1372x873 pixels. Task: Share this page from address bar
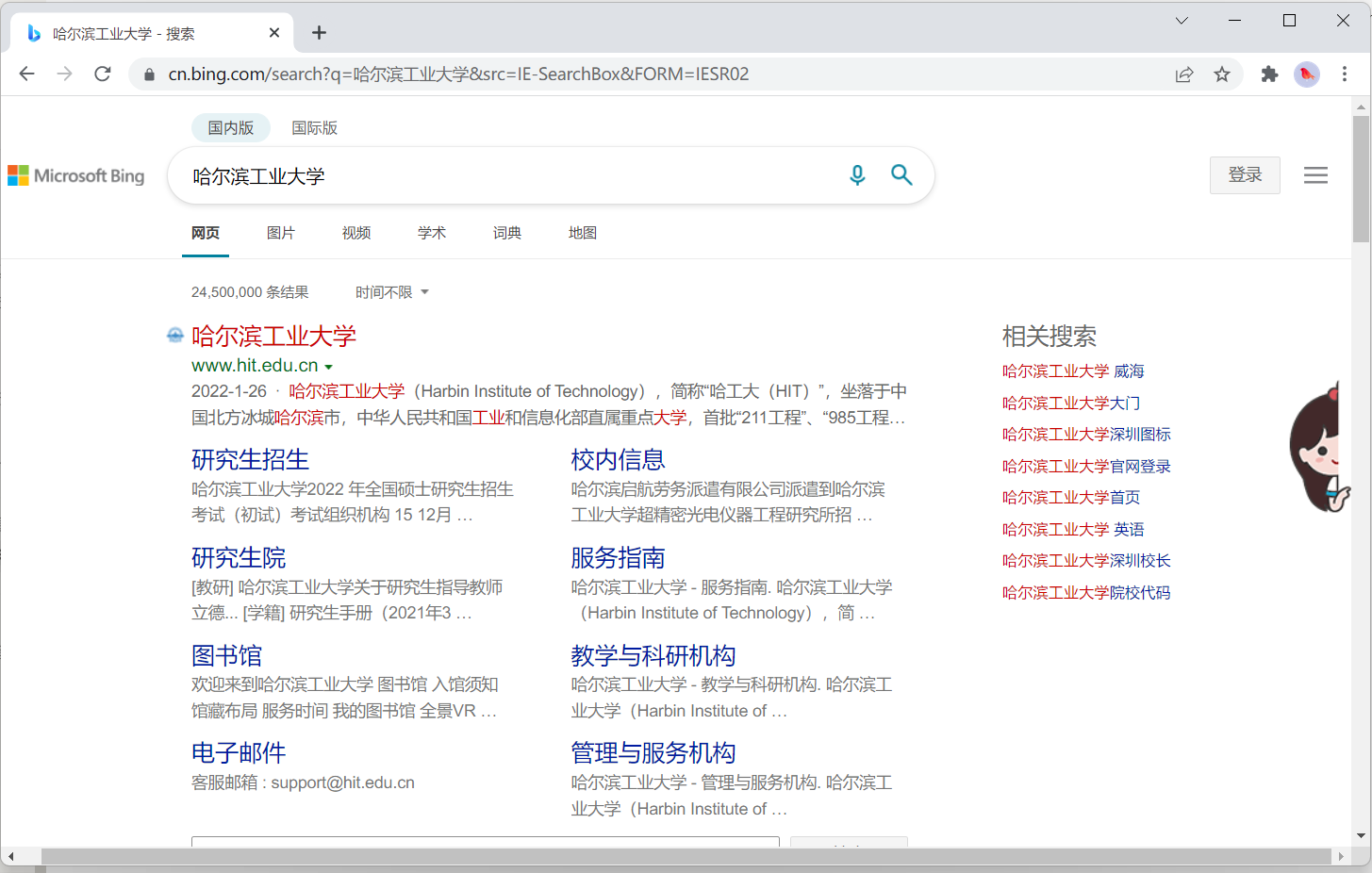coord(1184,74)
